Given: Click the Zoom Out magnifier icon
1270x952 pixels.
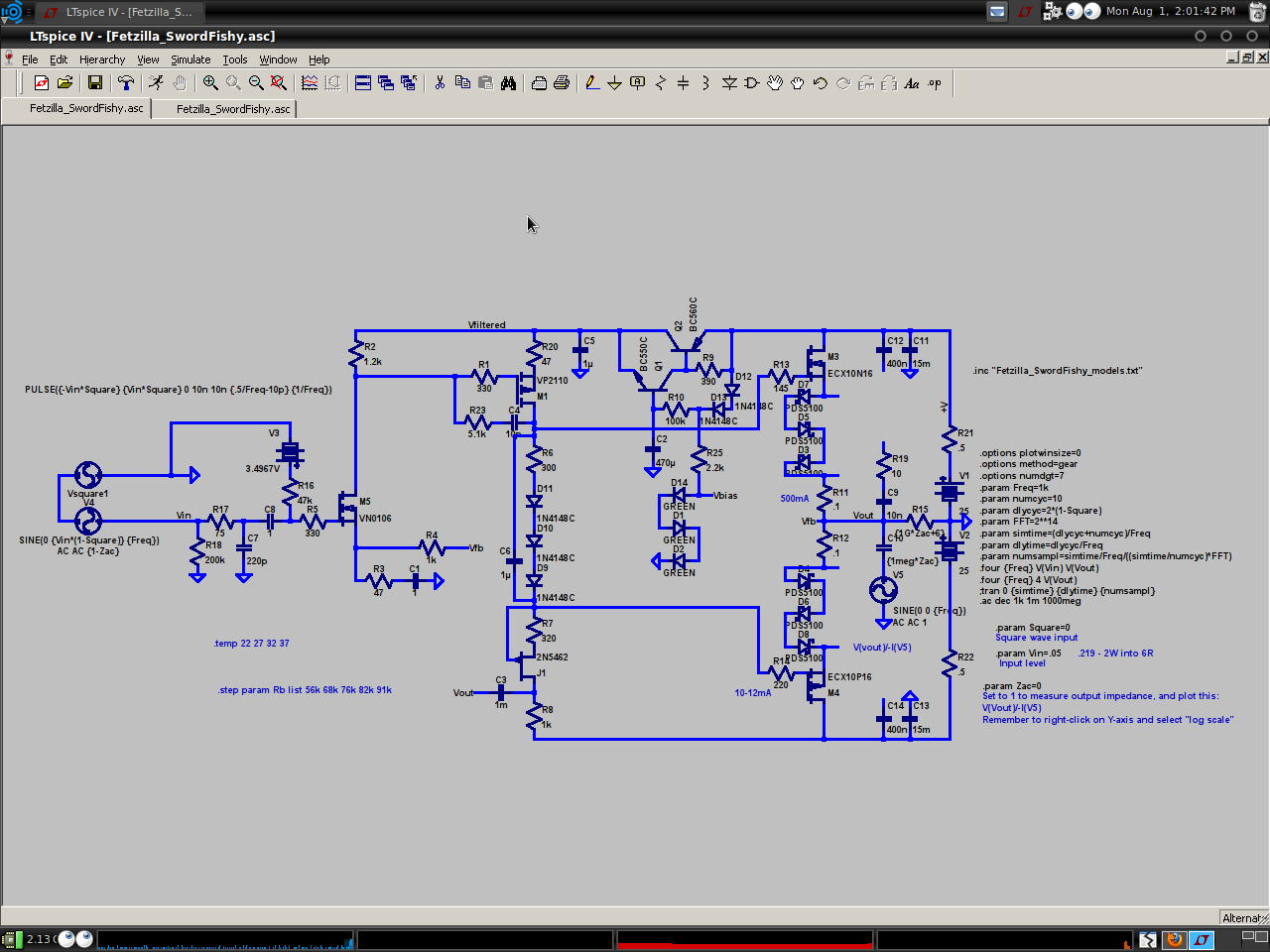Looking at the screenshot, I should click(x=256, y=83).
